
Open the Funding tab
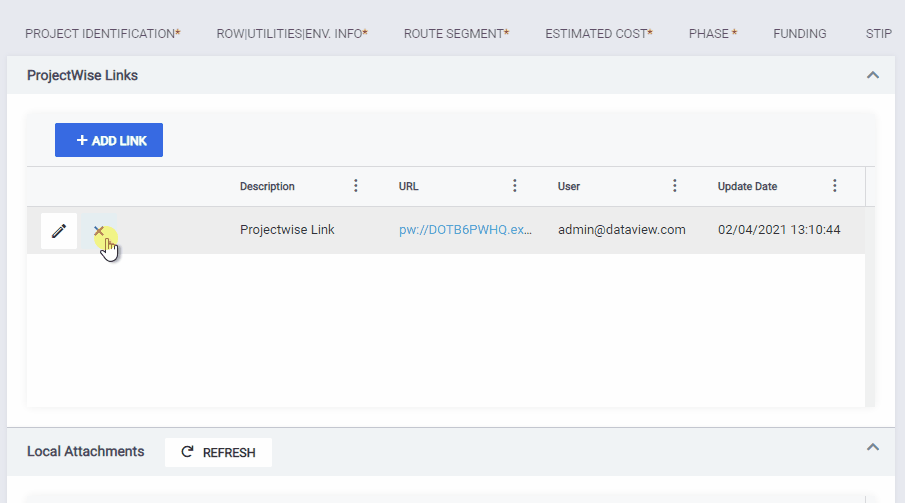click(x=800, y=34)
